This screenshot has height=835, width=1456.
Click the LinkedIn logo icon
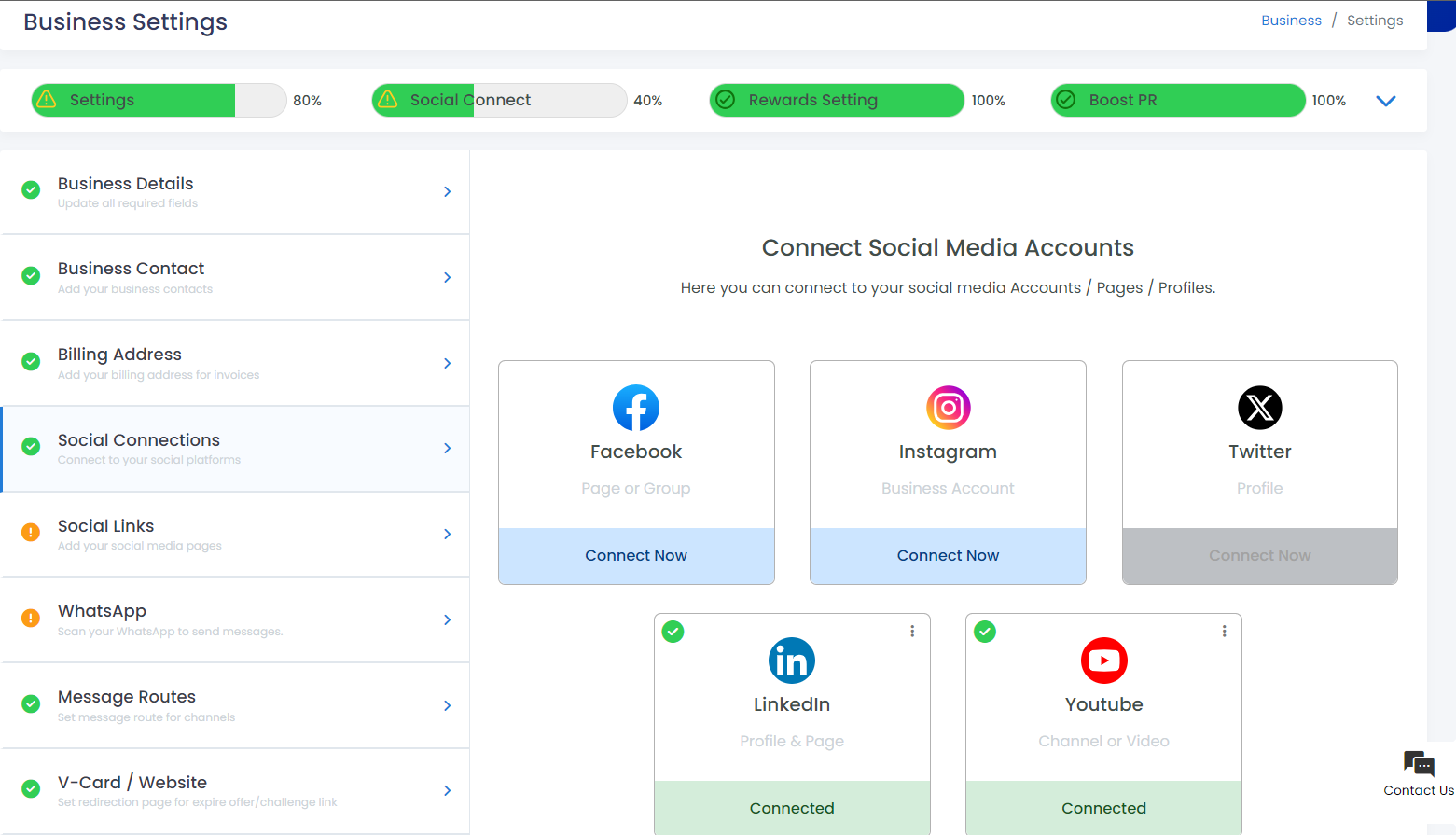(x=792, y=661)
